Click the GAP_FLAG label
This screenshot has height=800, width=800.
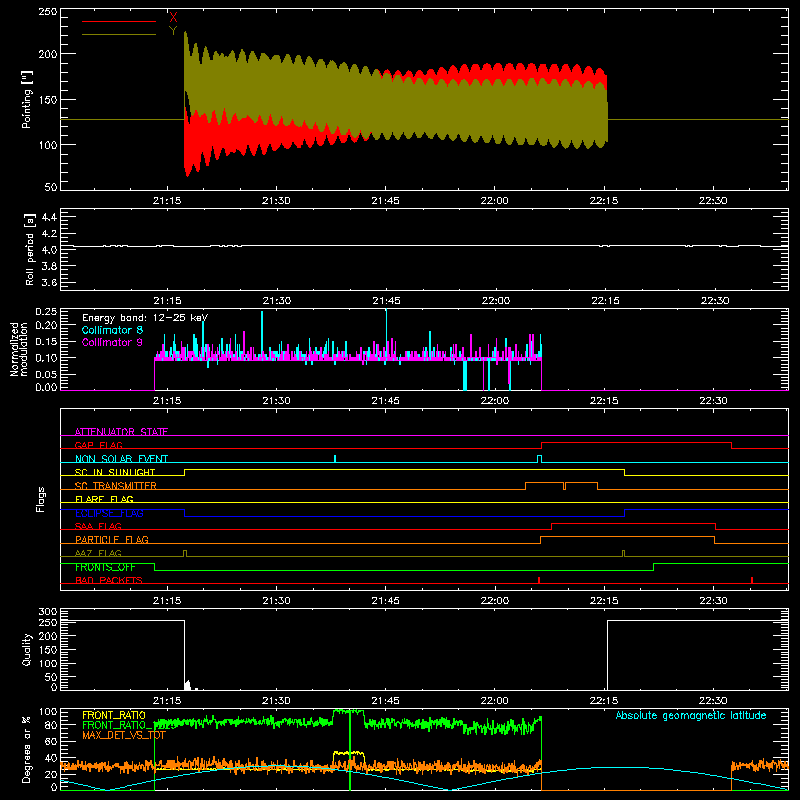pos(98,445)
